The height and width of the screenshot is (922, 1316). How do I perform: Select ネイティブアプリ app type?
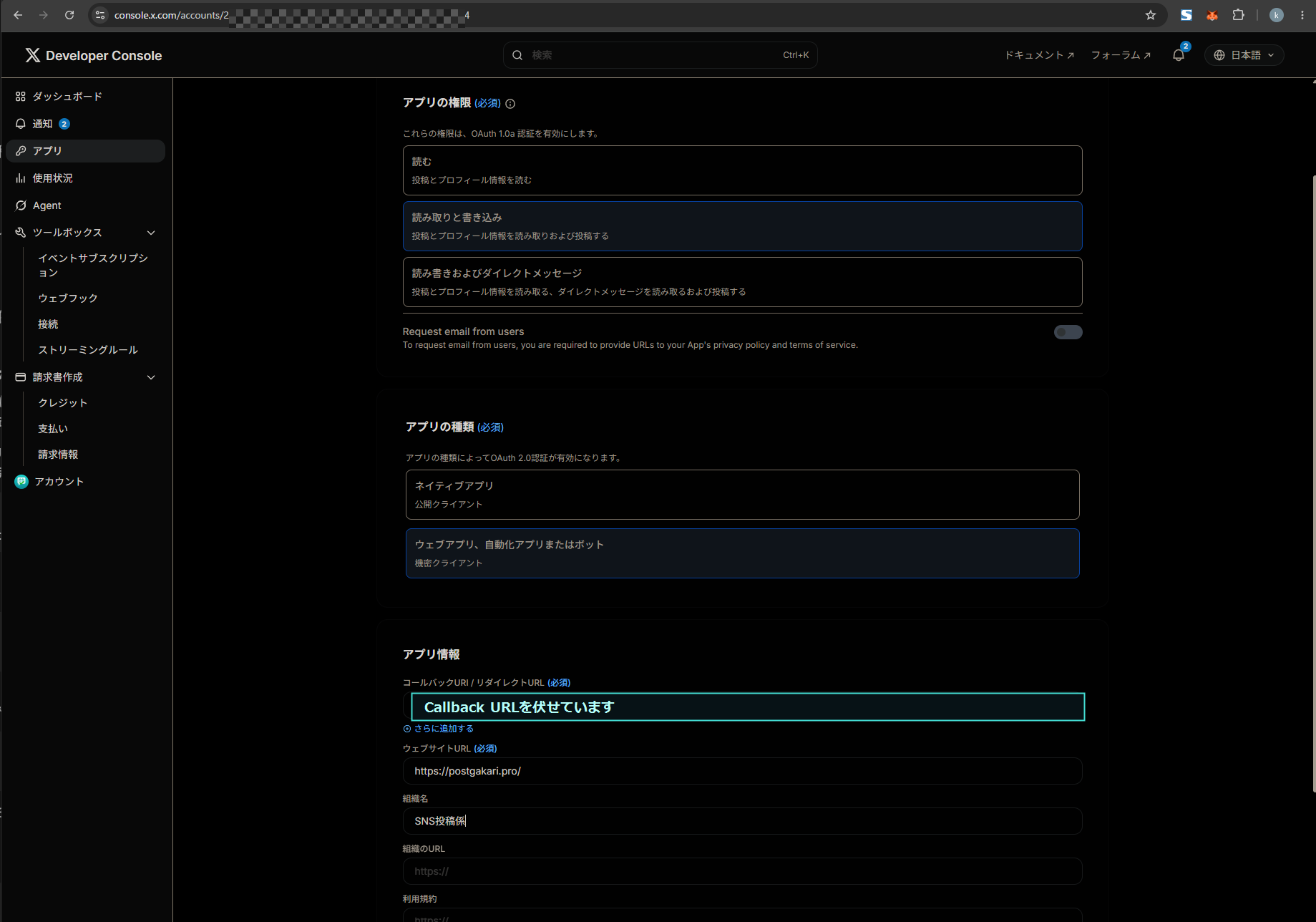742,495
